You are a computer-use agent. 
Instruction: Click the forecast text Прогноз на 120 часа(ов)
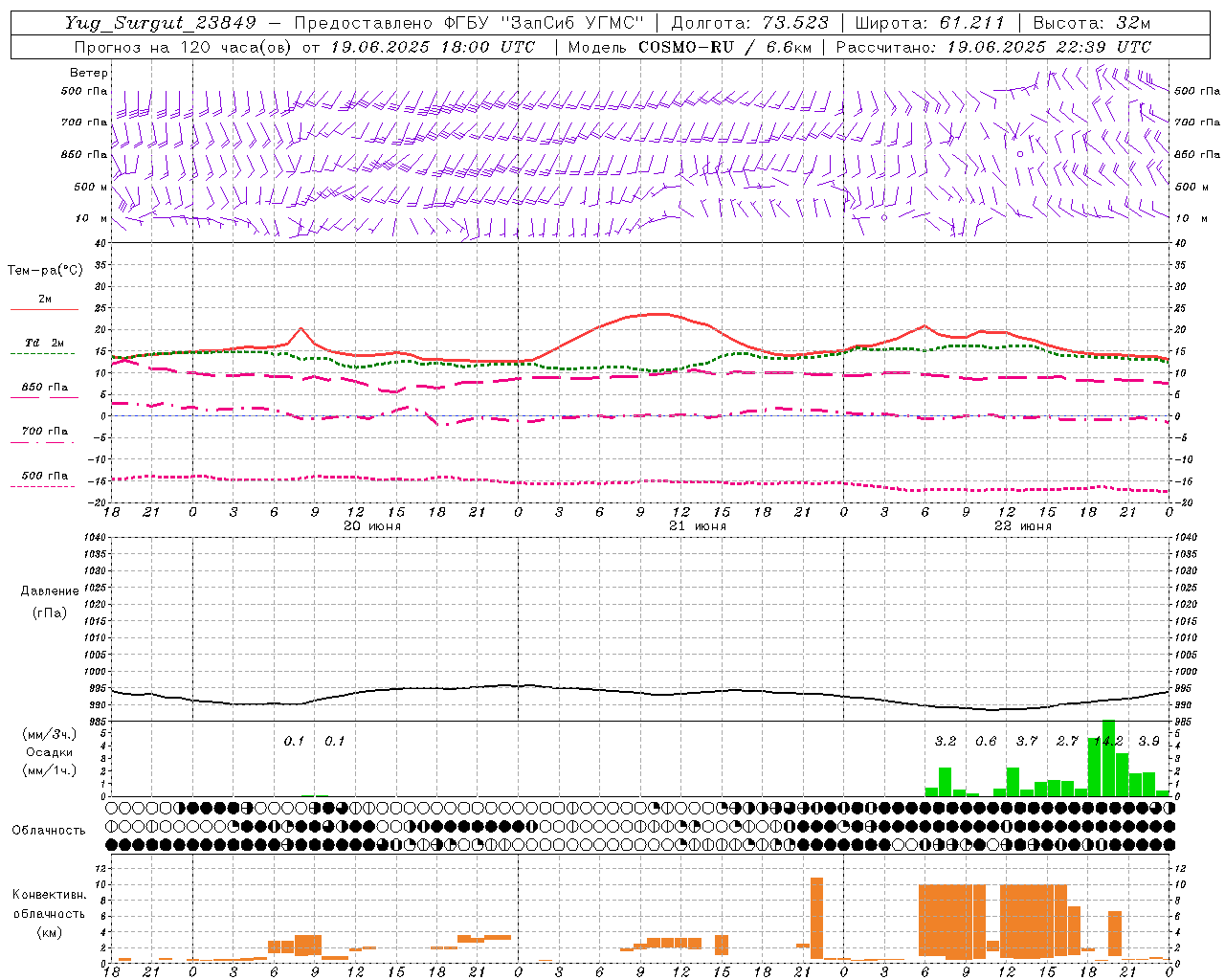(x=185, y=47)
